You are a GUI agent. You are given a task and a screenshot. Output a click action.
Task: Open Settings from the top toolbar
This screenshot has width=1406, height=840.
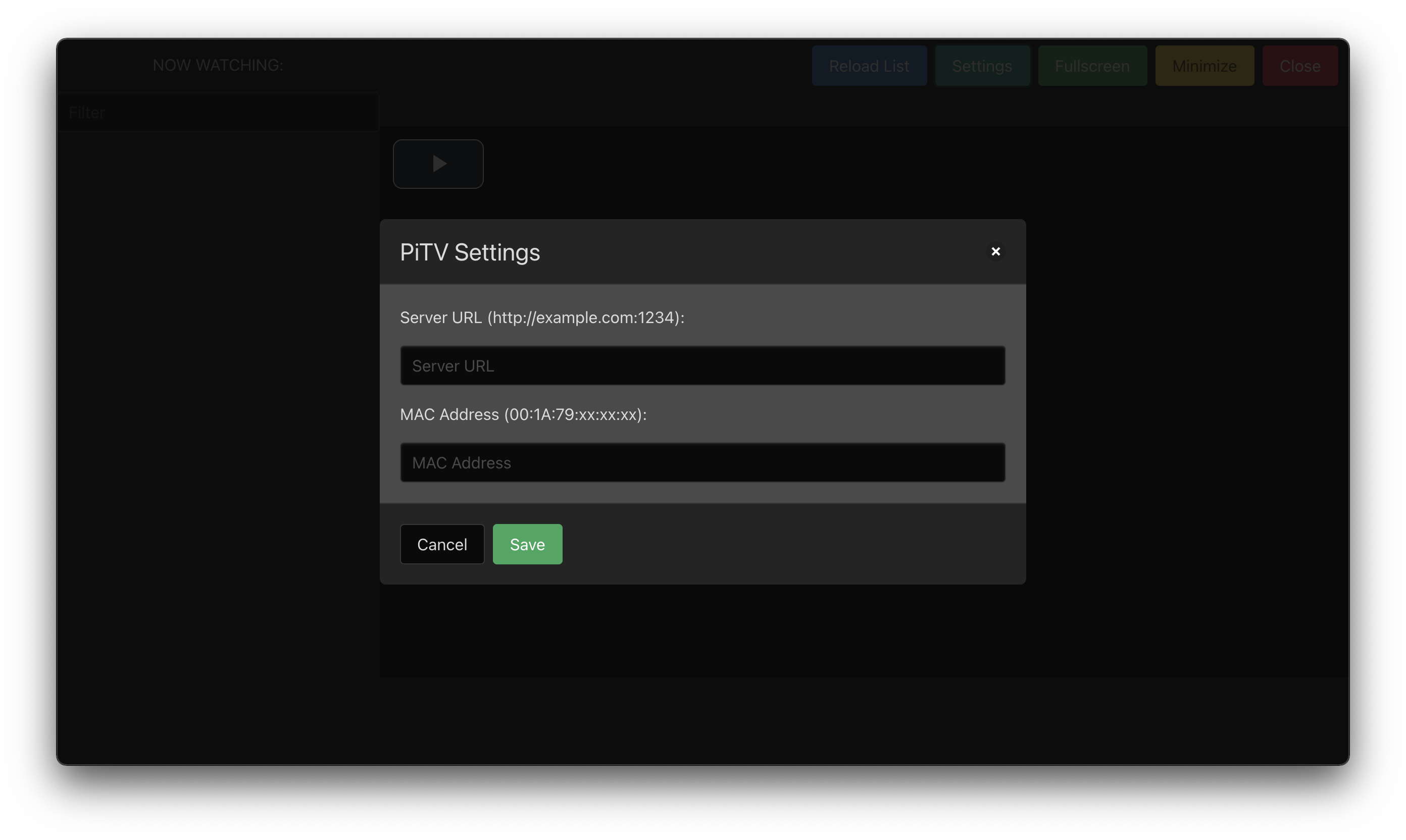coord(981,65)
